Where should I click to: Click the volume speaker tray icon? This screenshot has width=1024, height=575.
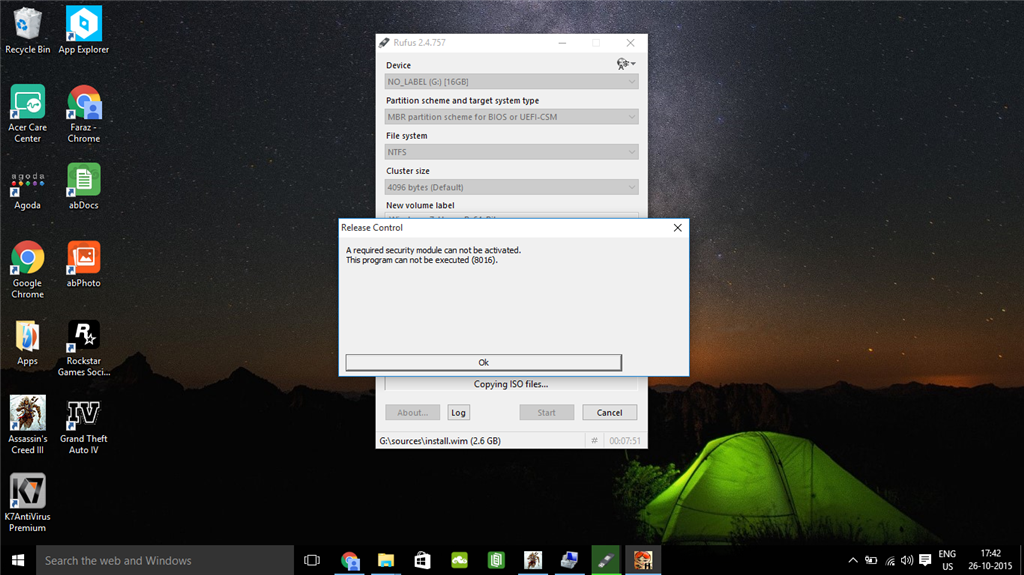(x=907, y=560)
